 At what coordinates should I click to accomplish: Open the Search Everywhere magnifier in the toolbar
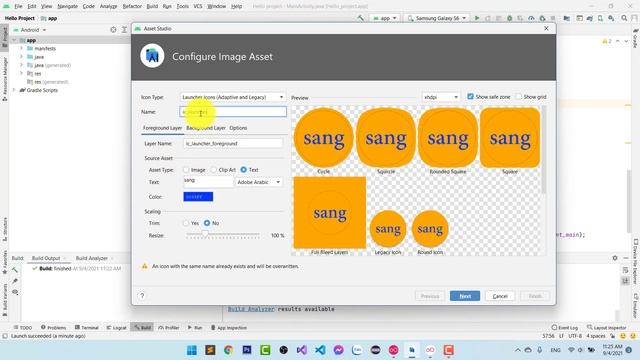point(624,18)
